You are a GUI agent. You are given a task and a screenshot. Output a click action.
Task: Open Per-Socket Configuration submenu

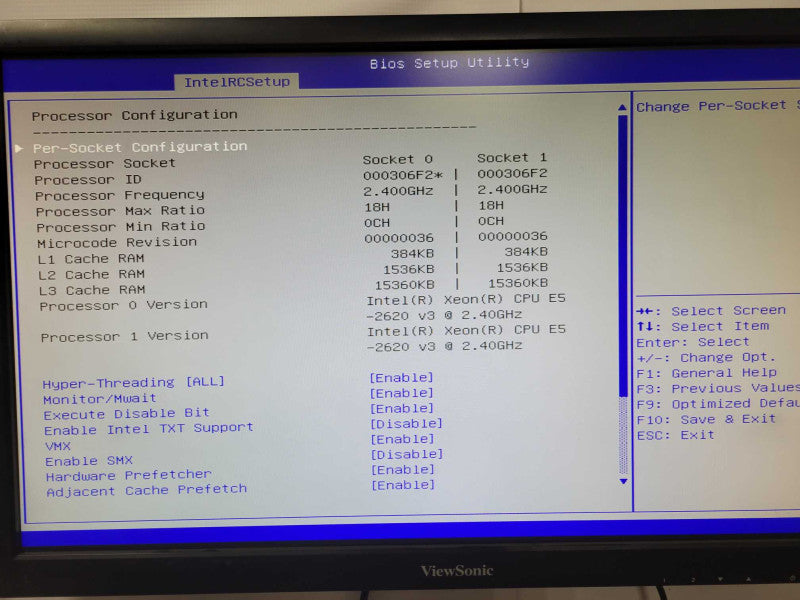140,147
